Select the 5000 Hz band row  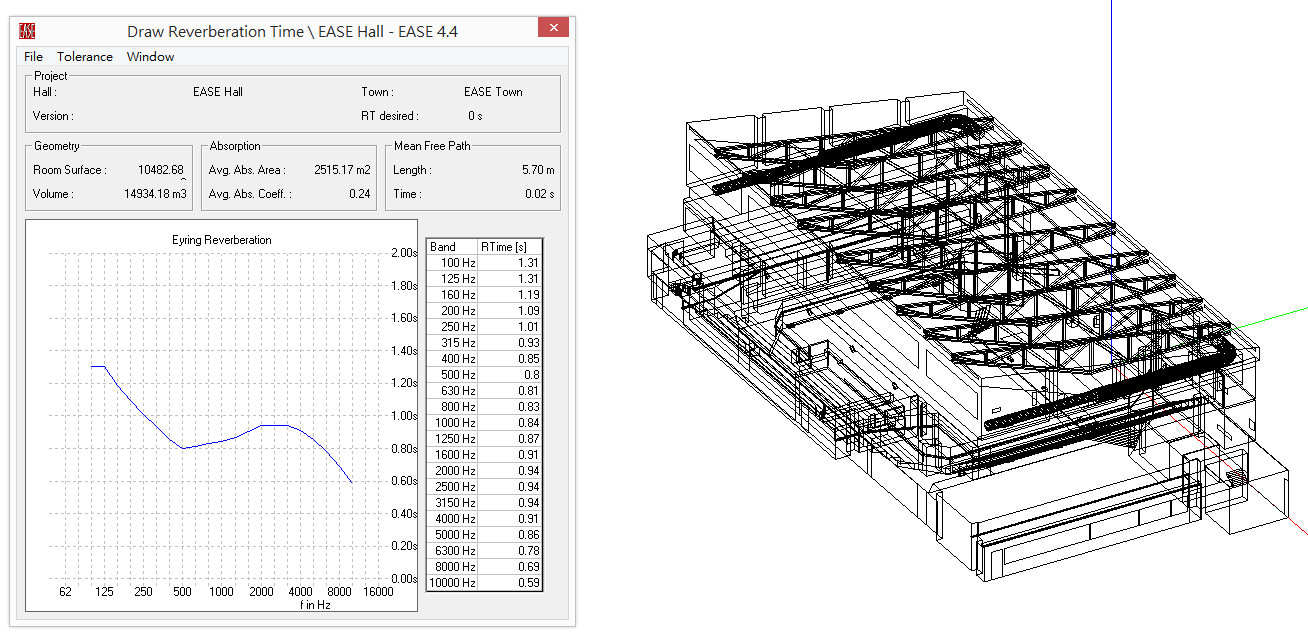[484, 535]
